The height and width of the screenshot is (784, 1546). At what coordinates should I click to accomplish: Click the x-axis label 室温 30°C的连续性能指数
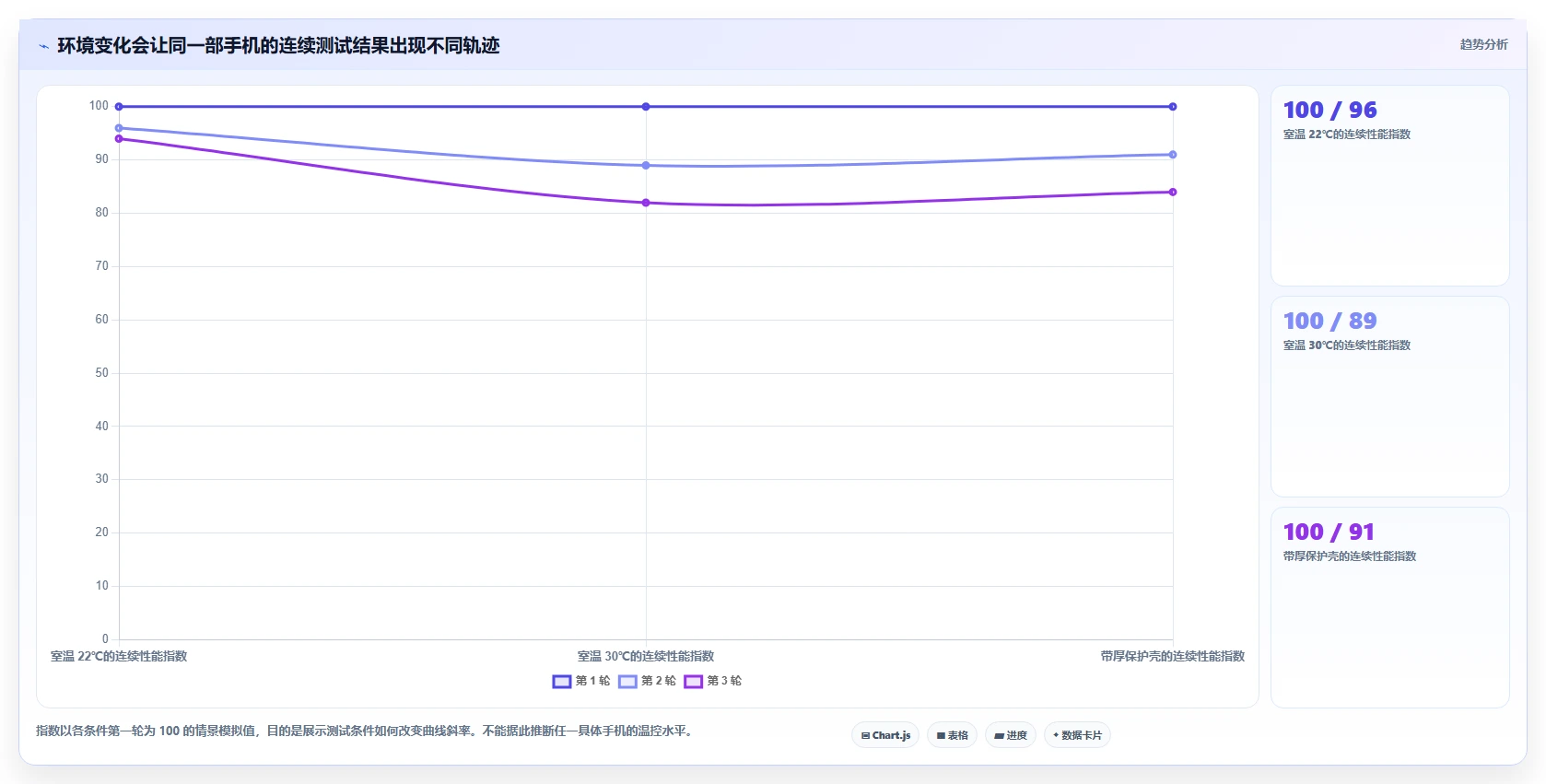click(646, 656)
